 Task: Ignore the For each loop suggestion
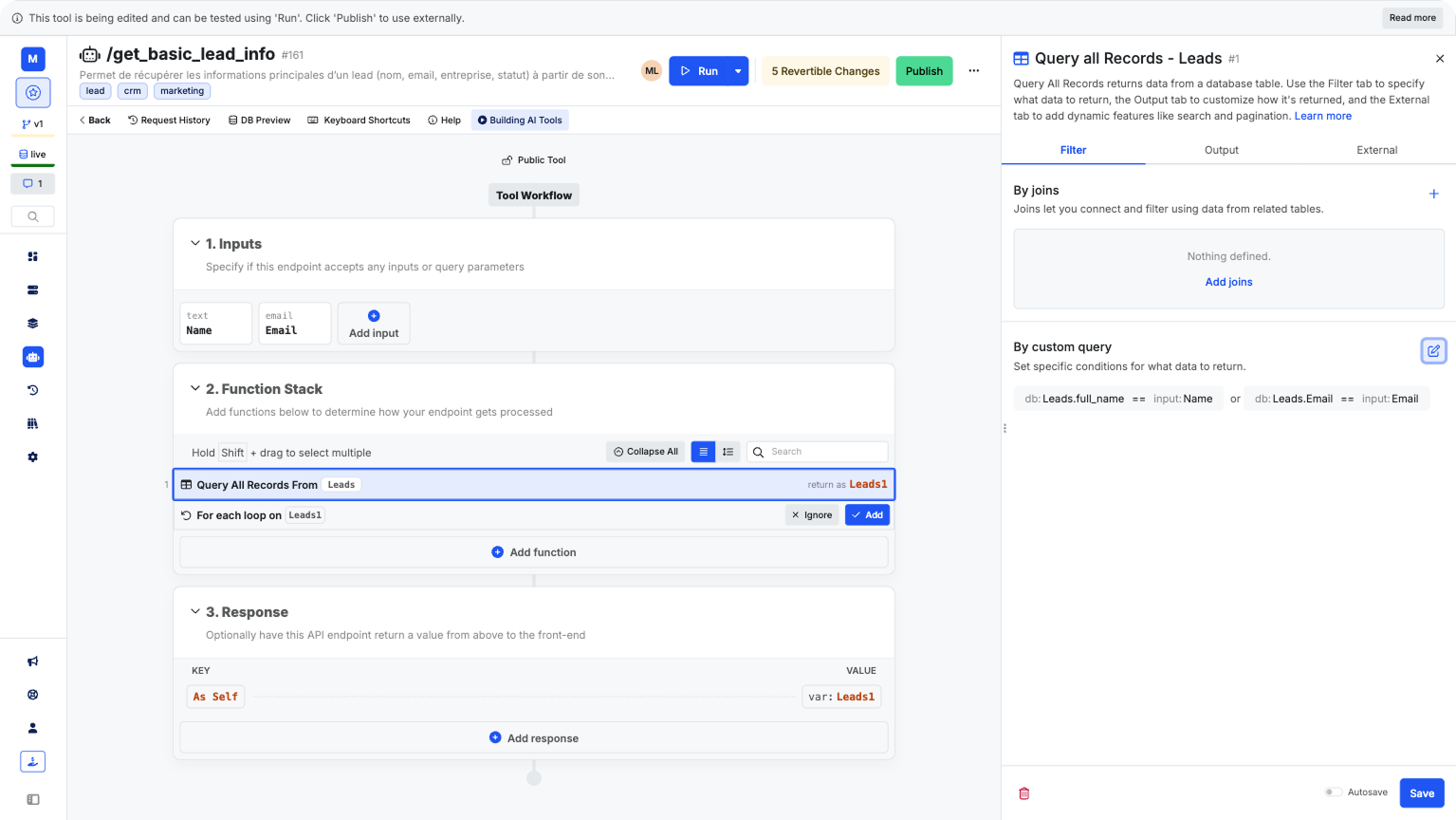[812, 515]
